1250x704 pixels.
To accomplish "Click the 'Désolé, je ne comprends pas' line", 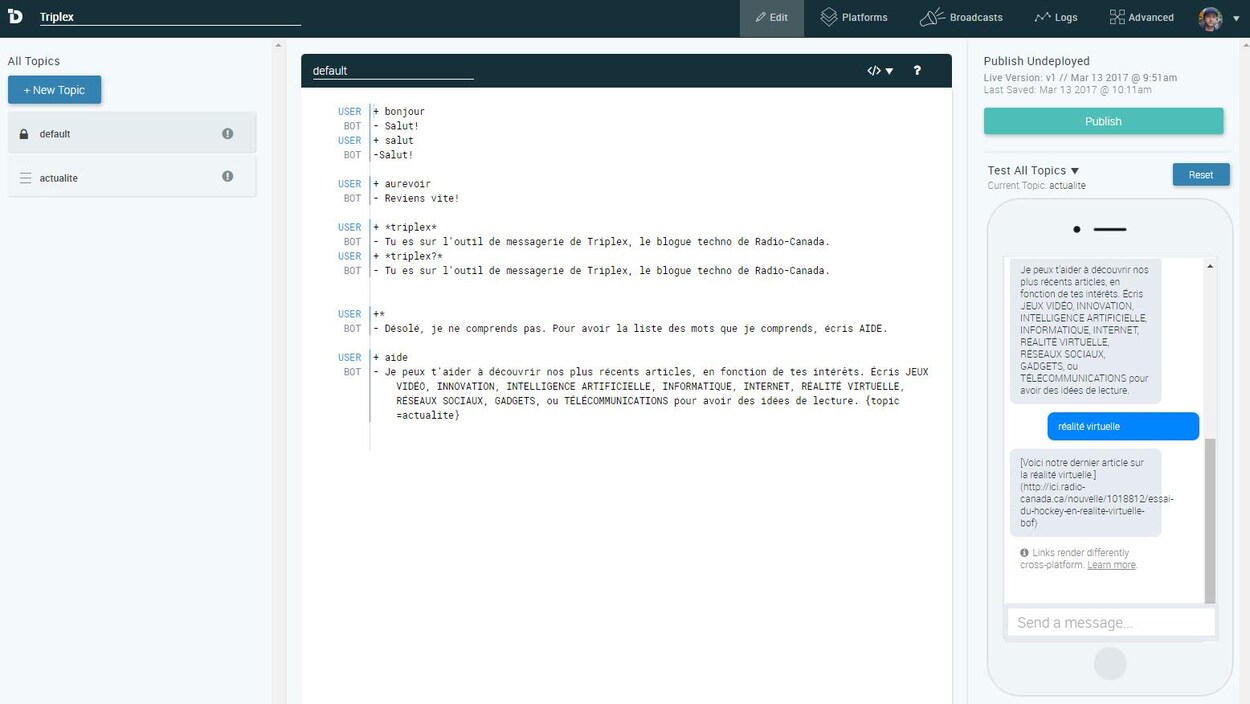I will (630, 329).
